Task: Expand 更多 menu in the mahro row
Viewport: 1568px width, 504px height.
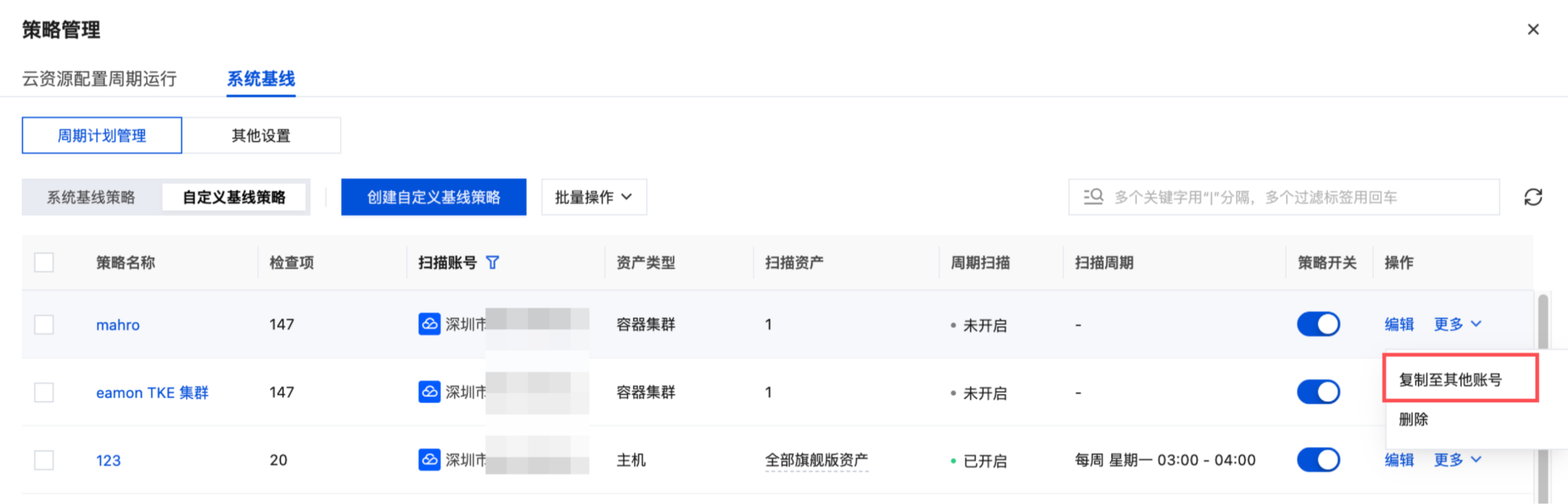Action: pos(1457,324)
